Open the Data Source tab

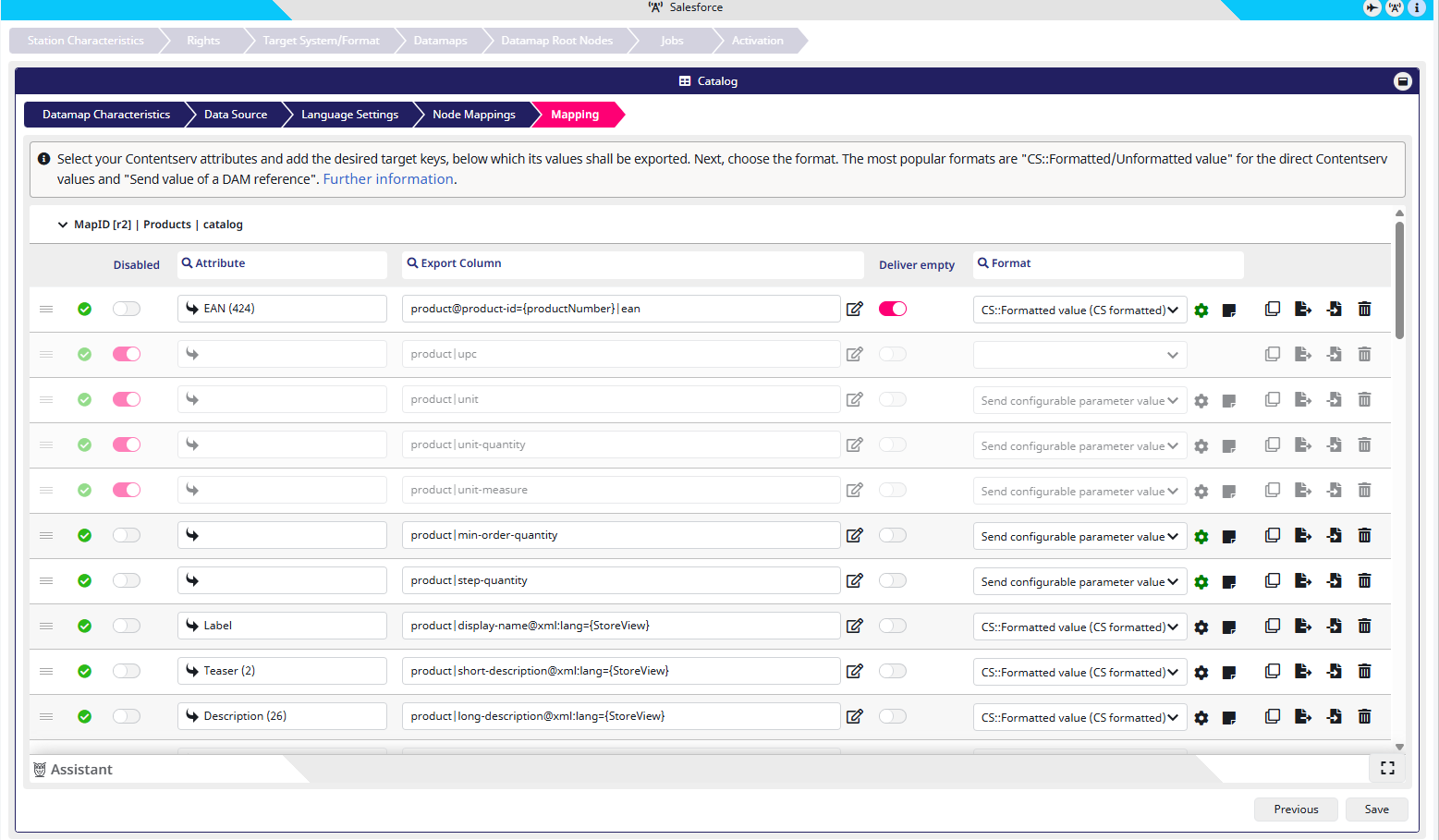pos(236,115)
